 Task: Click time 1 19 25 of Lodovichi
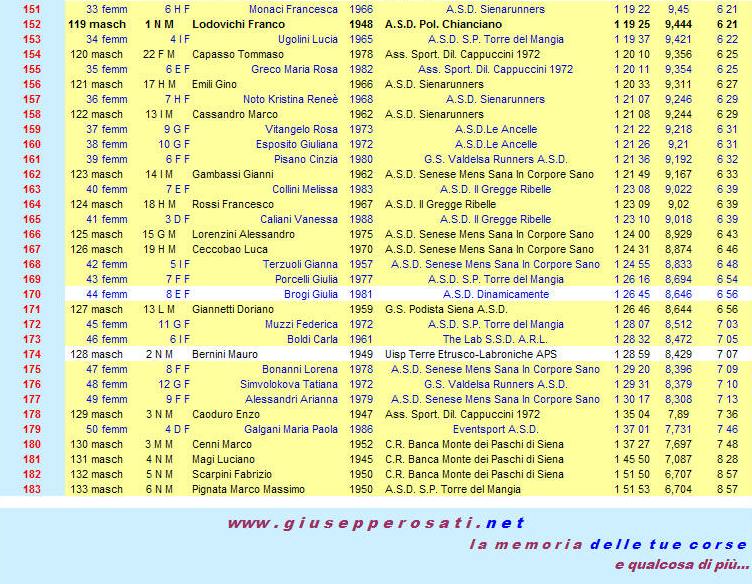[x=632, y=24]
